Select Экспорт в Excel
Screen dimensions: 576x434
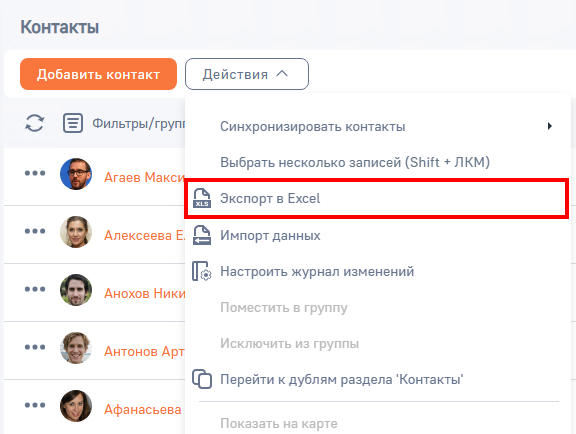coord(377,198)
